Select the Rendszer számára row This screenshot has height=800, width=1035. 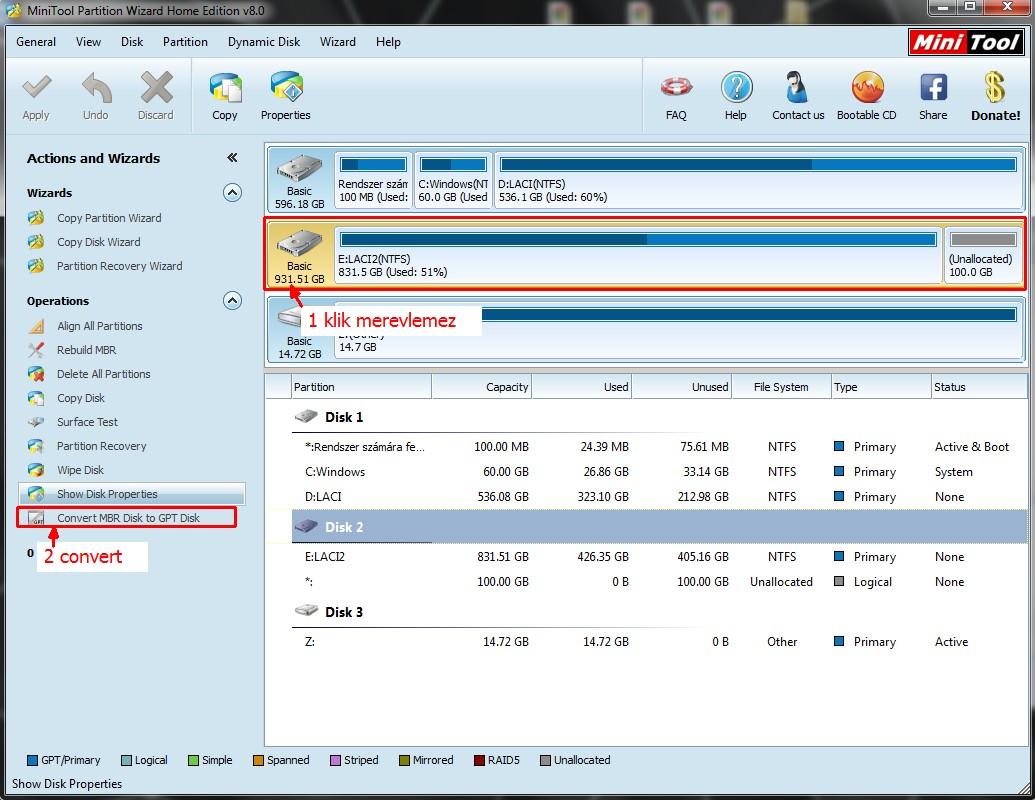[659, 447]
